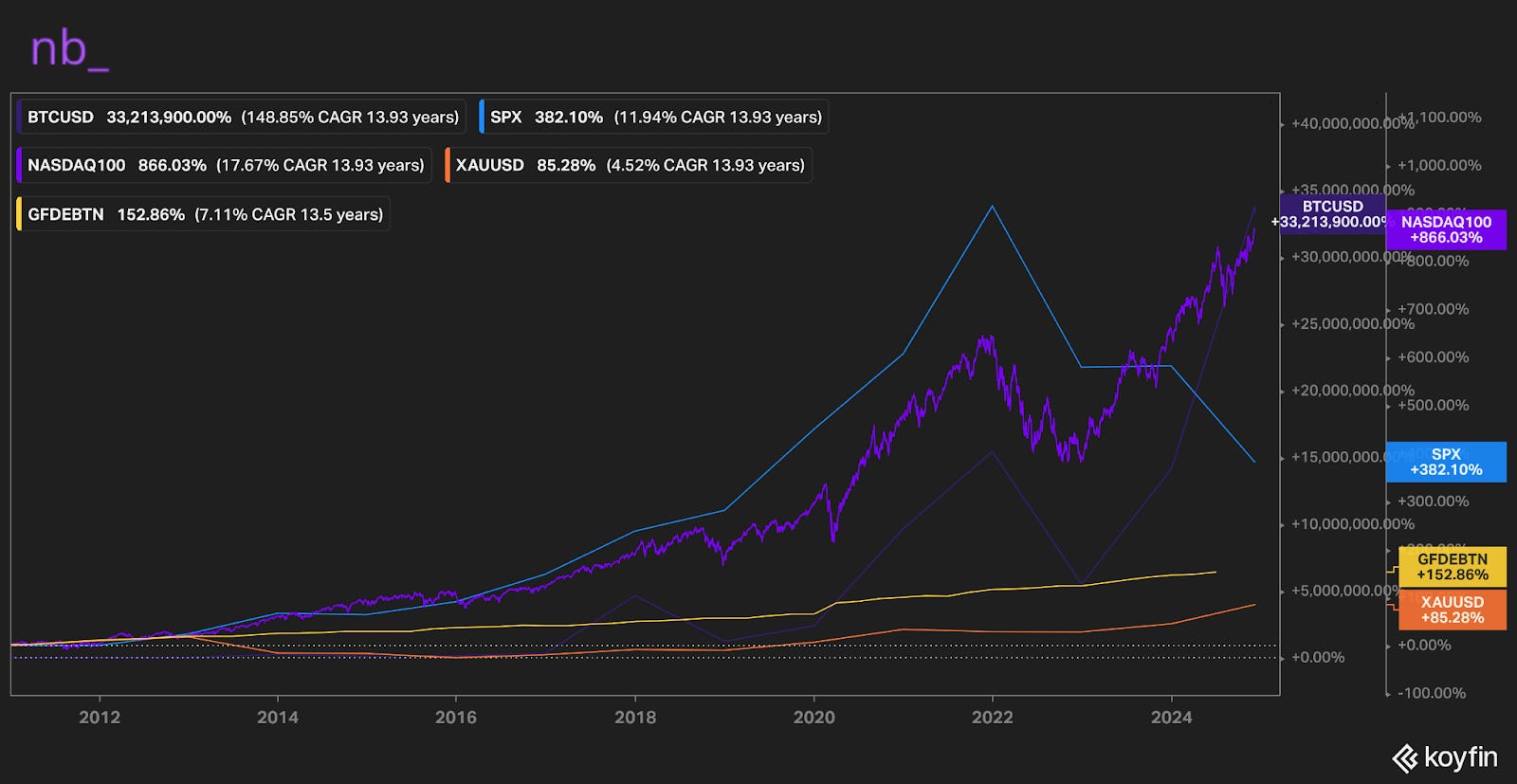This screenshot has width=1517, height=784.
Task: Click the 2012 time axis label
Action: pos(100,718)
